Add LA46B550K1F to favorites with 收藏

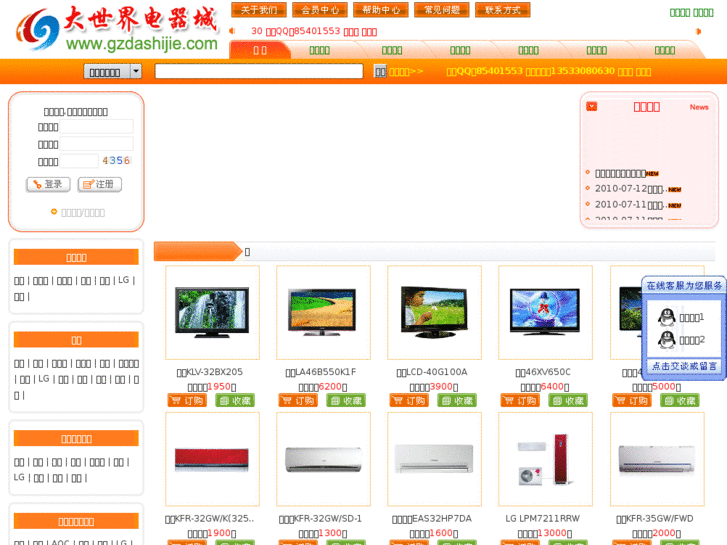(x=346, y=400)
